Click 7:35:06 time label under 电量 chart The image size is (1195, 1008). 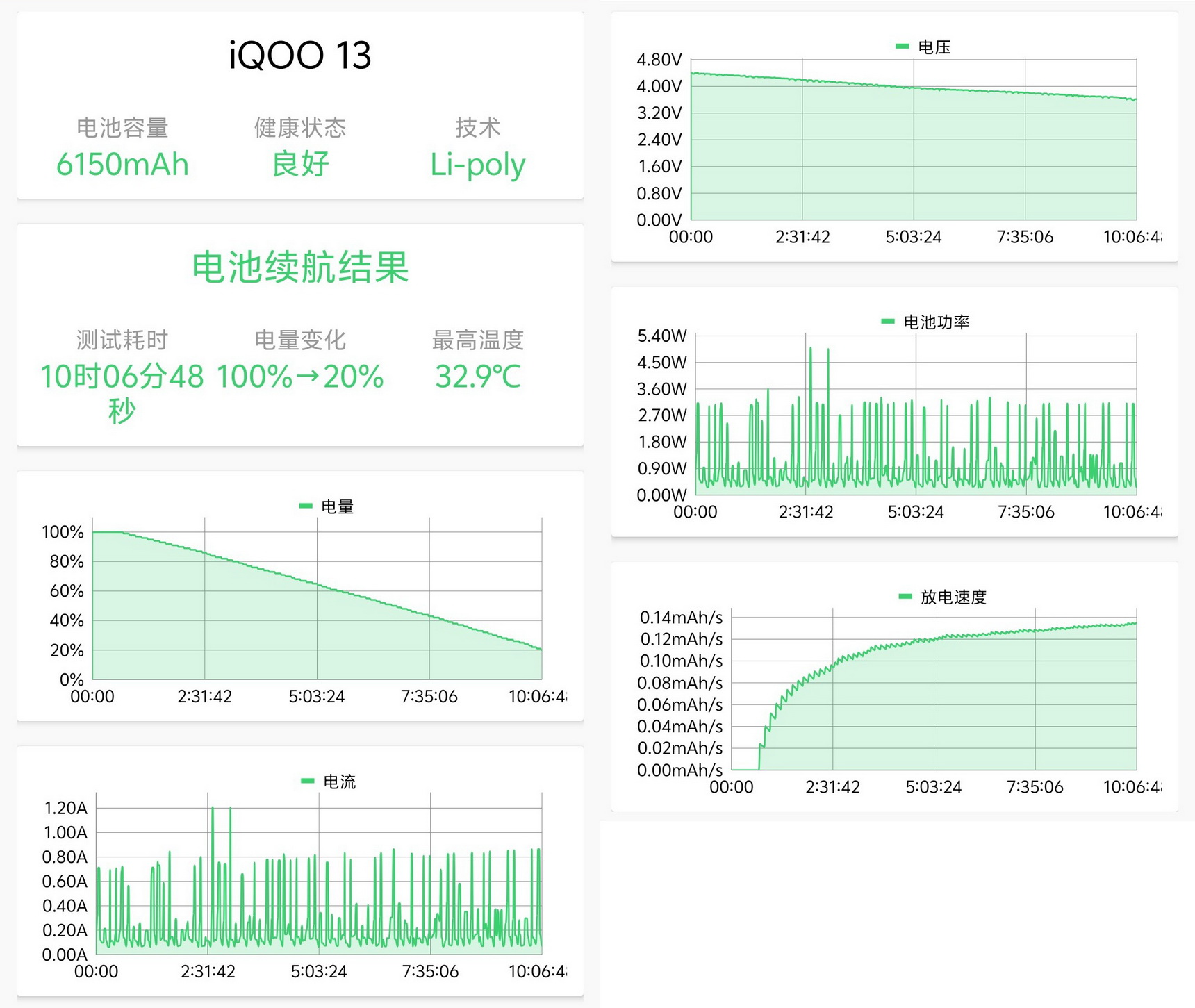pos(429,696)
